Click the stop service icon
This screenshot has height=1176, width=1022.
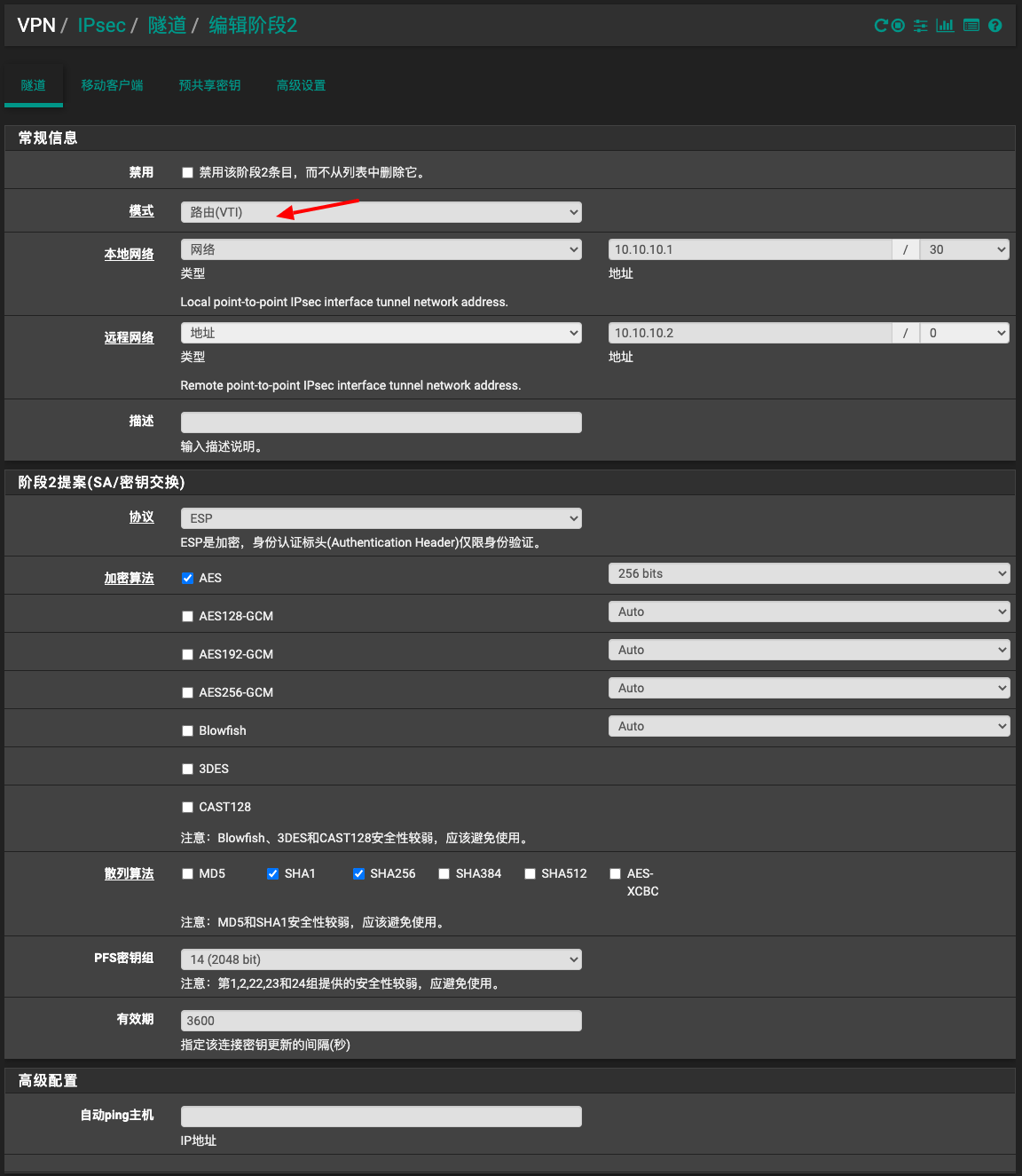[899, 26]
